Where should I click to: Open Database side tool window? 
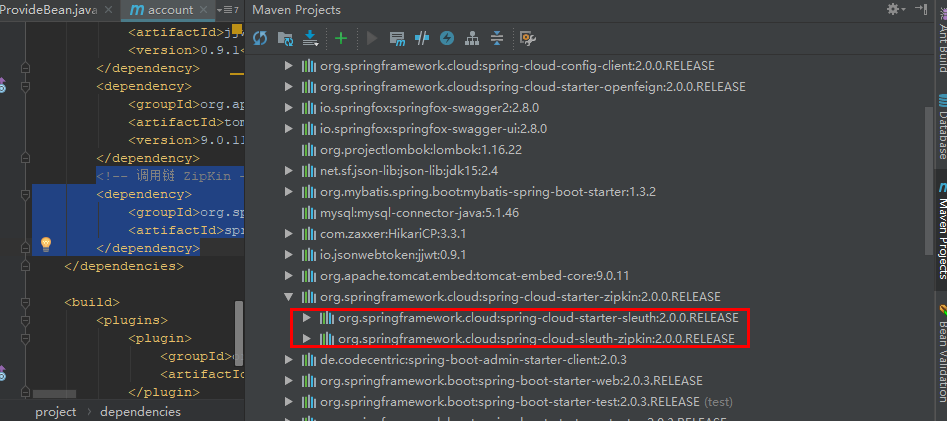pos(940,126)
